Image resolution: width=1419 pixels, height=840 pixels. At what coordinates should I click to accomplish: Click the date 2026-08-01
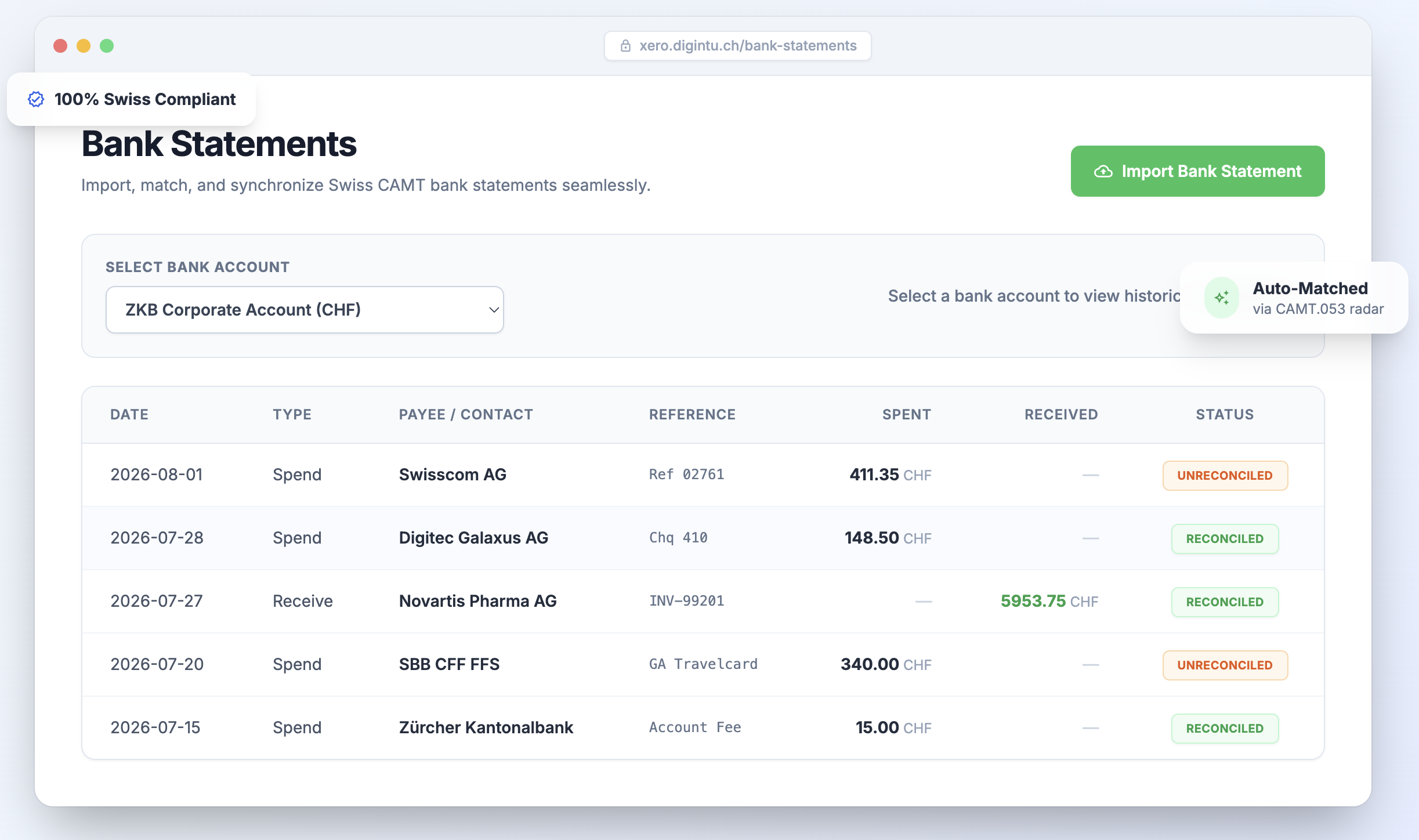point(157,475)
